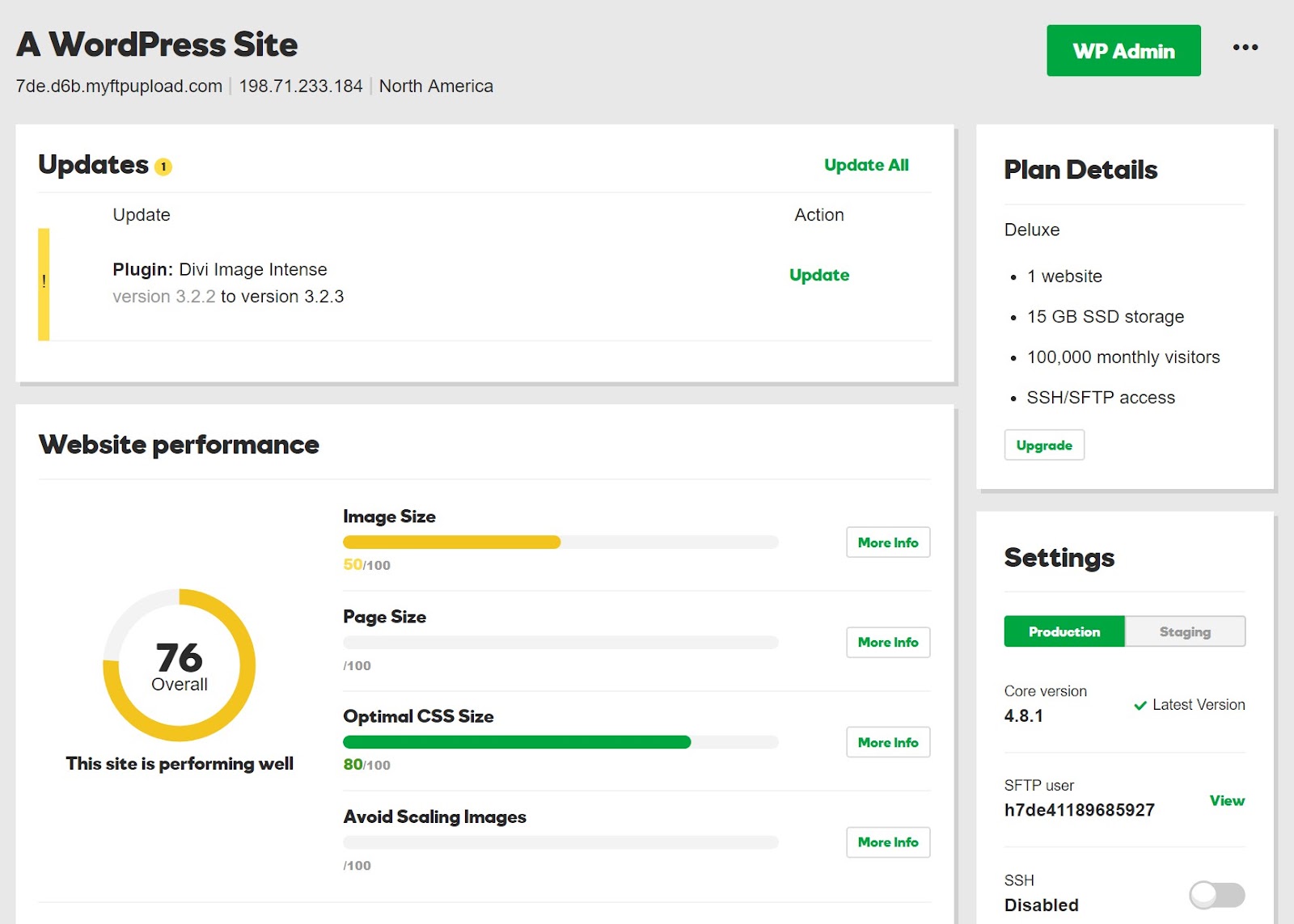Click the A WordPress Site title
The height and width of the screenshot is (924, 1294).
pyautogui.click(x=157, y=44)
